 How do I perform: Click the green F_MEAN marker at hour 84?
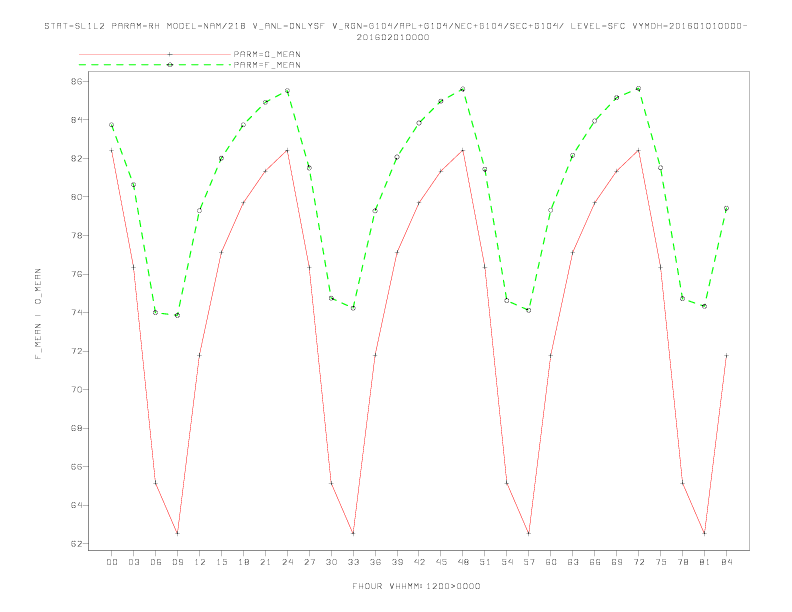[726, 208]
